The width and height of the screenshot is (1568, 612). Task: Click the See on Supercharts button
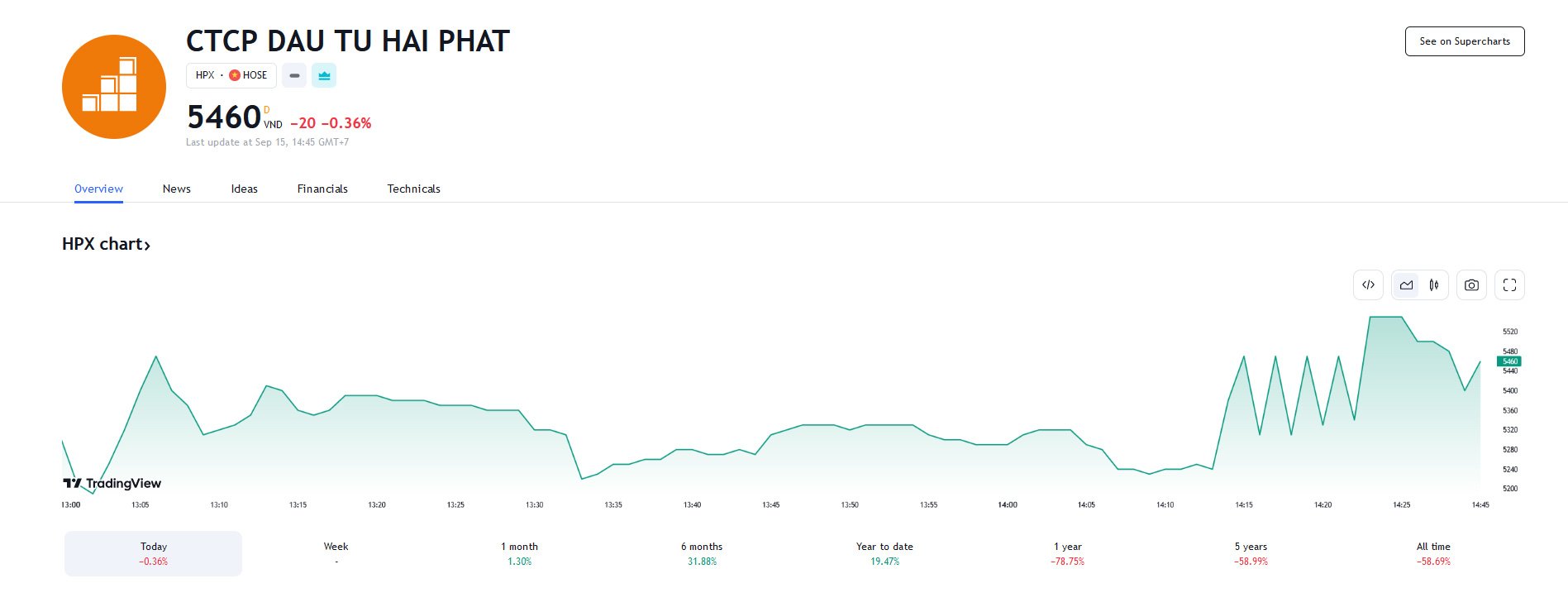1464,41
